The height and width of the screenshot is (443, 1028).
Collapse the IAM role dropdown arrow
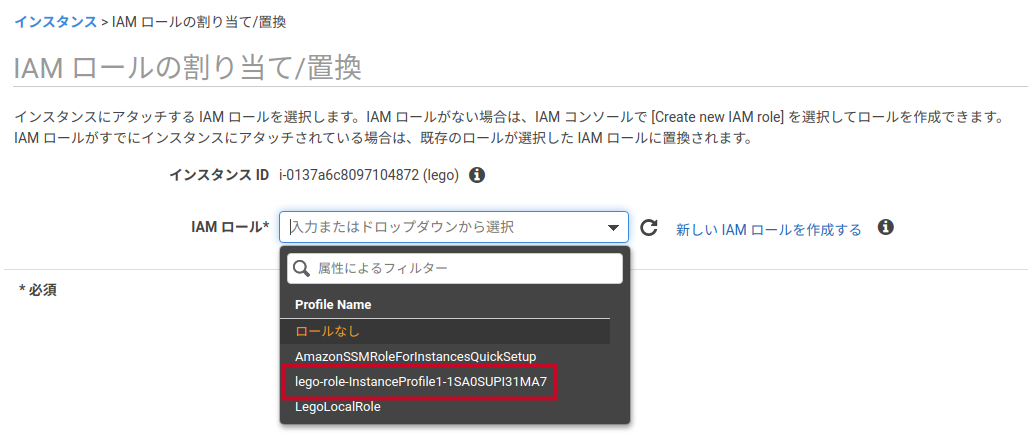(x=614, y=228)
